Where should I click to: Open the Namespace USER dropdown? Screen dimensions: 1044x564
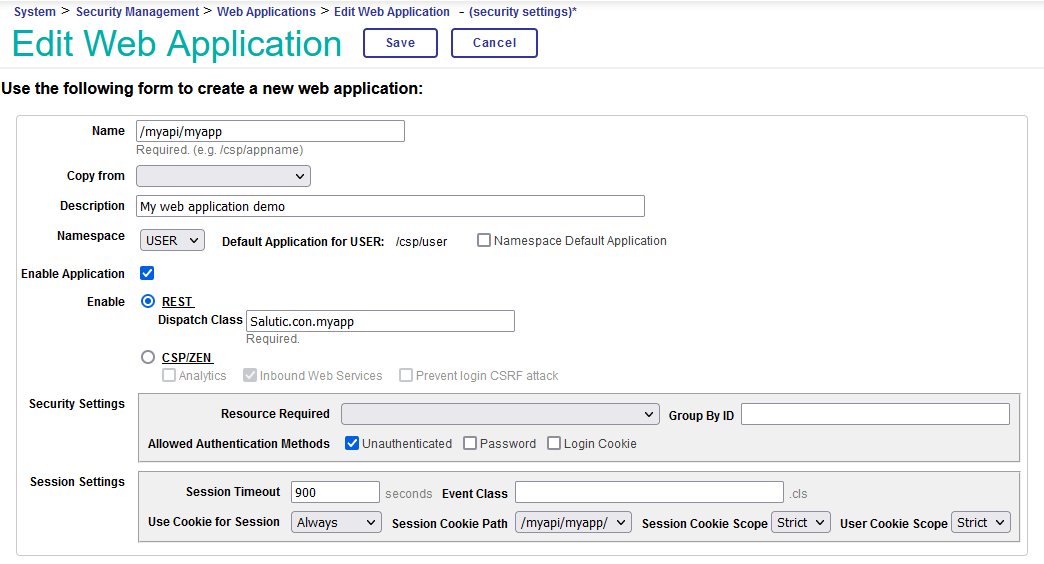point(171,240)
